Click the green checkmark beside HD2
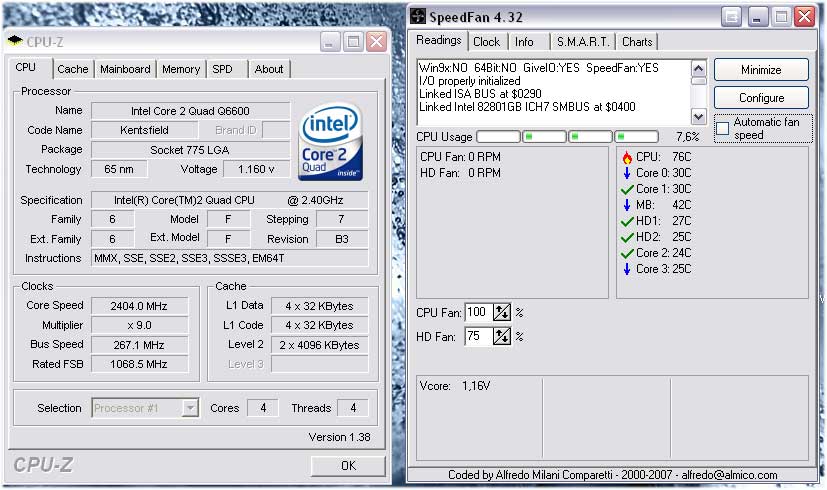The width and height of the screenshot is (827, 490). (627, 237)
